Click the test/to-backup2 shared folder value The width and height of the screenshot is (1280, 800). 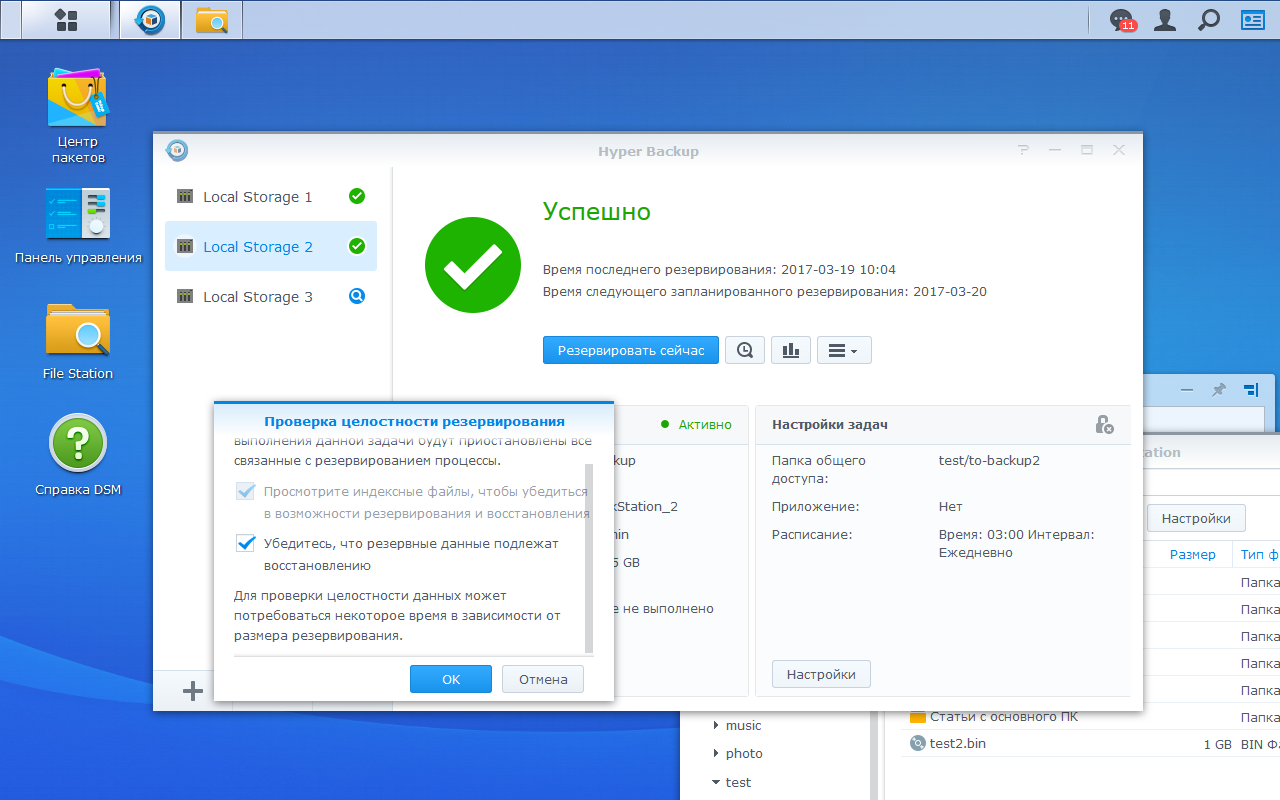[991, 461]
